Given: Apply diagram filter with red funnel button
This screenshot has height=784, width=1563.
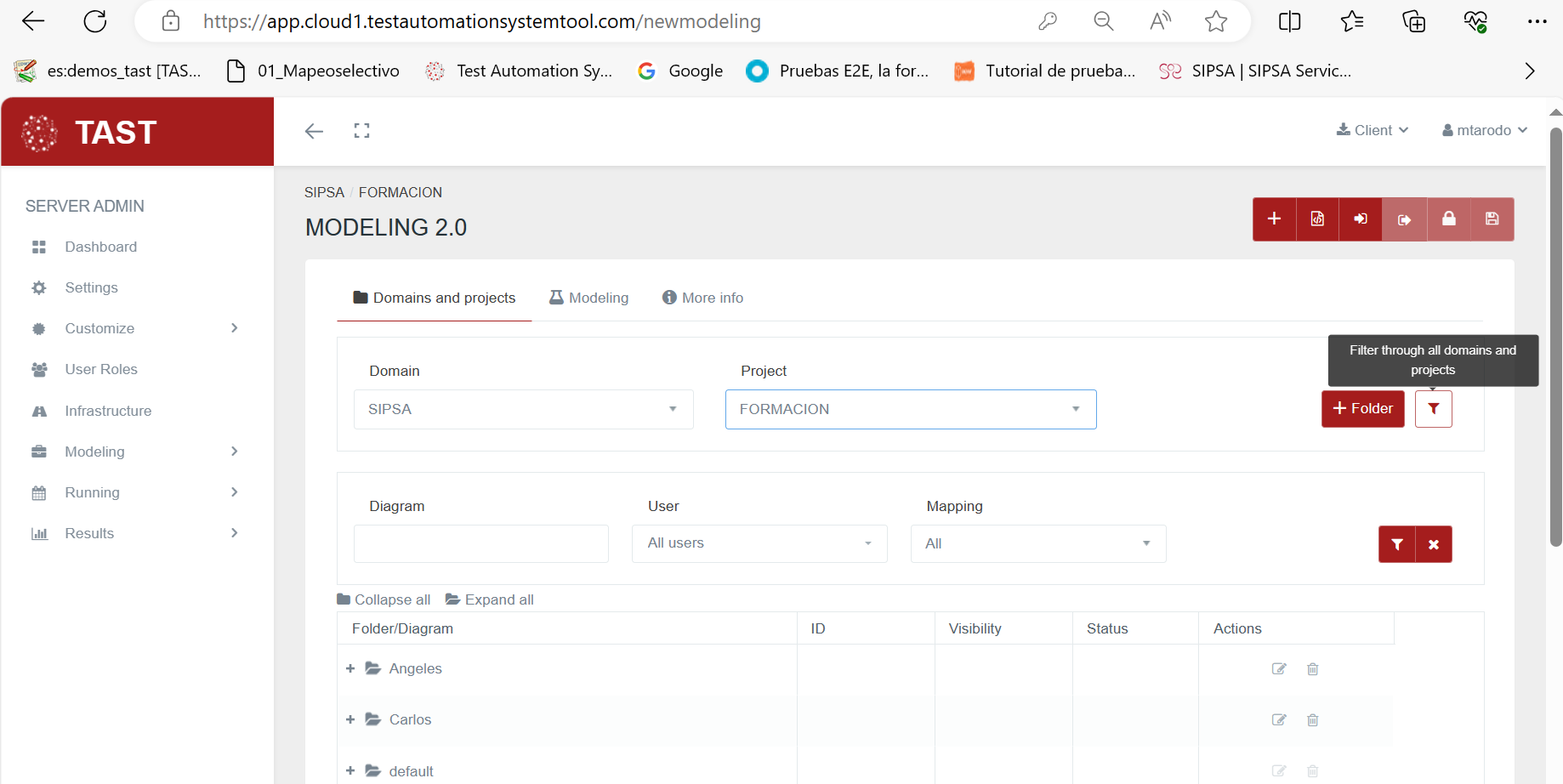Looking at the screenshot, I should 1396,544.
